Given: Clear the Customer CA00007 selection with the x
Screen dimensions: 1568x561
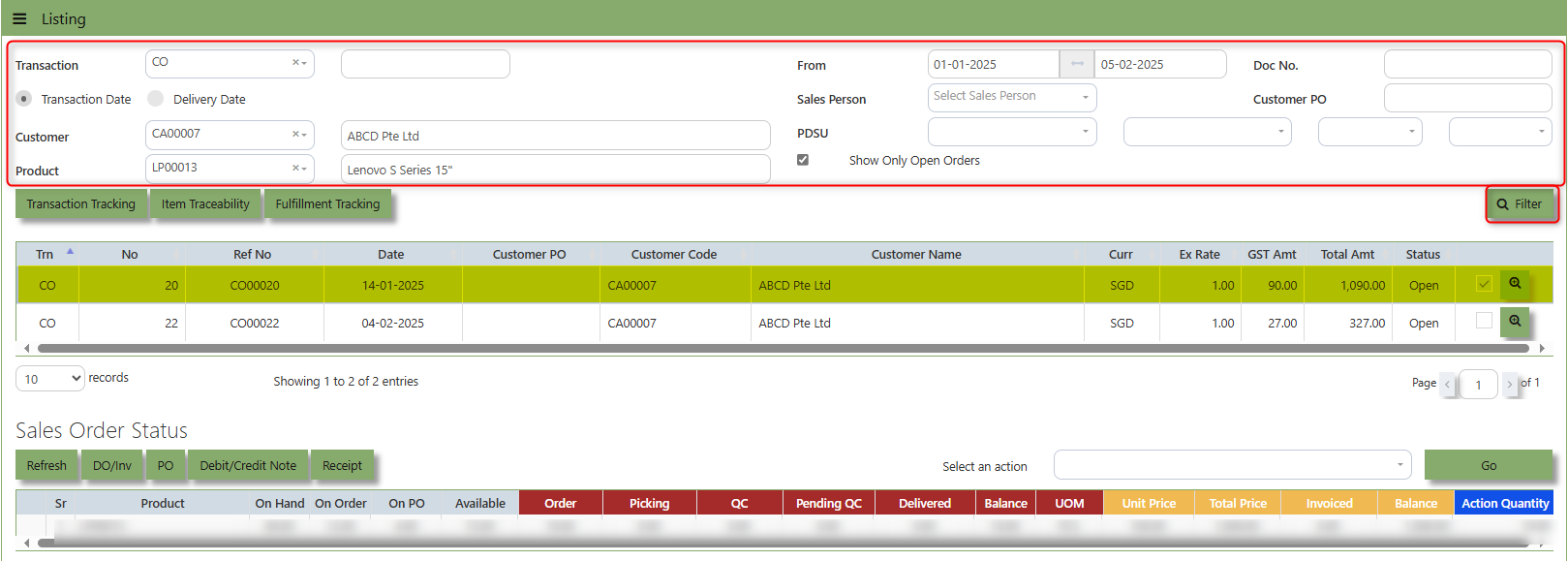Looking at the screenshot, I should tap(295, 134).
